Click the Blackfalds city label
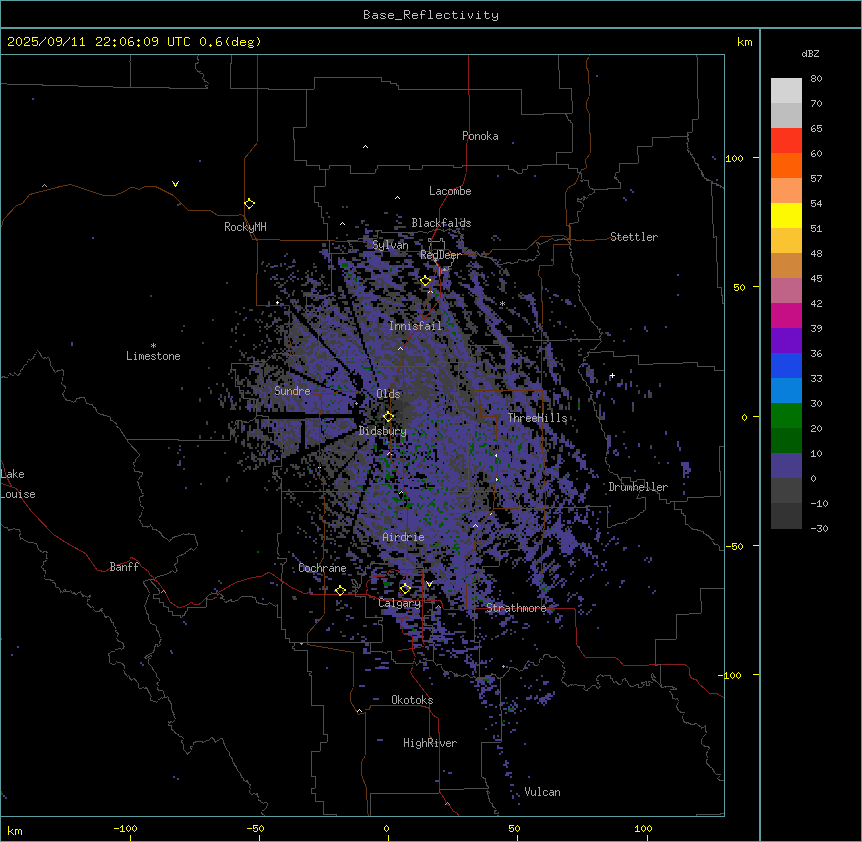This screenshot has width=862, height=842. point(441,223)
